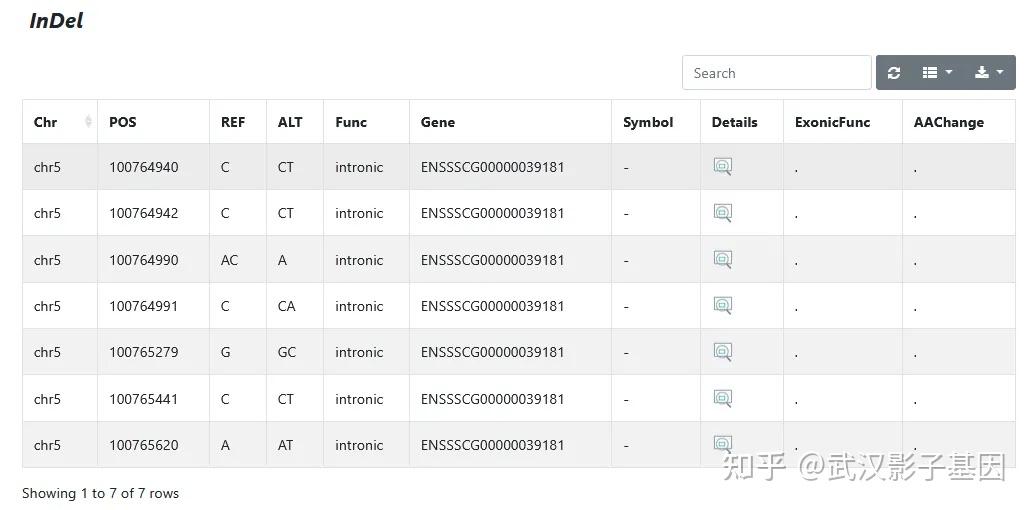This screenshot has width=1033, height=510.
Task: Open details for position 100764940
Action: click(723, 167)
